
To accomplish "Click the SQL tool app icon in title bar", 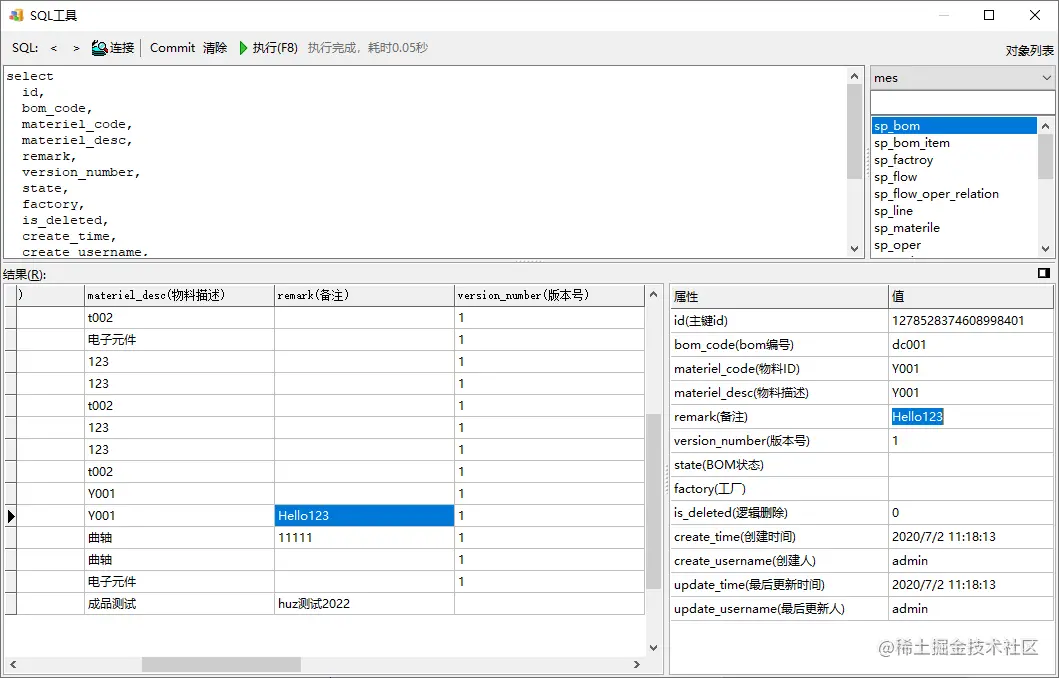I will [16, 15].
